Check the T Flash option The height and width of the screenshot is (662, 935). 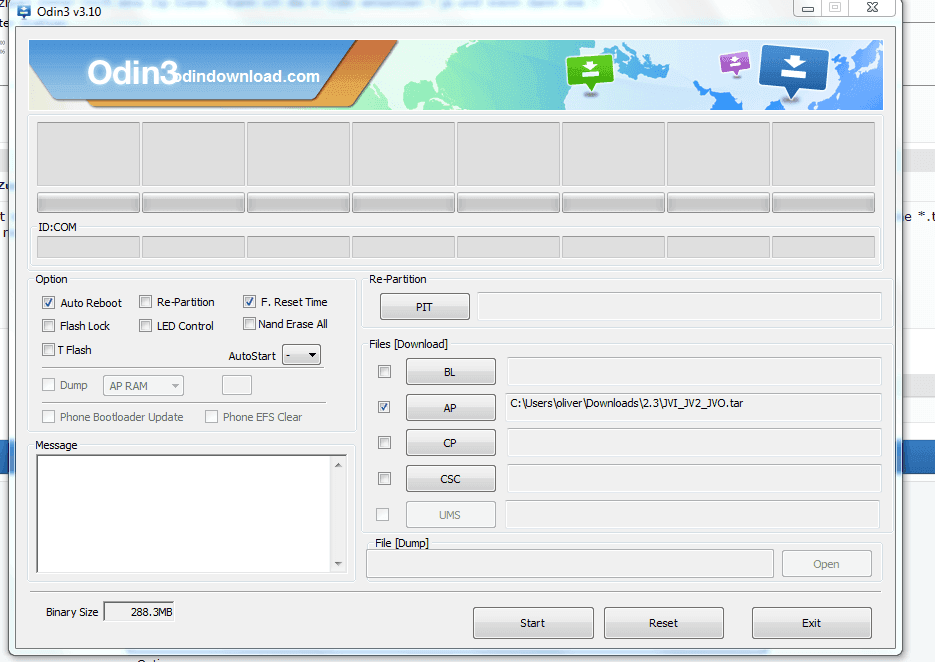[48, 349]
